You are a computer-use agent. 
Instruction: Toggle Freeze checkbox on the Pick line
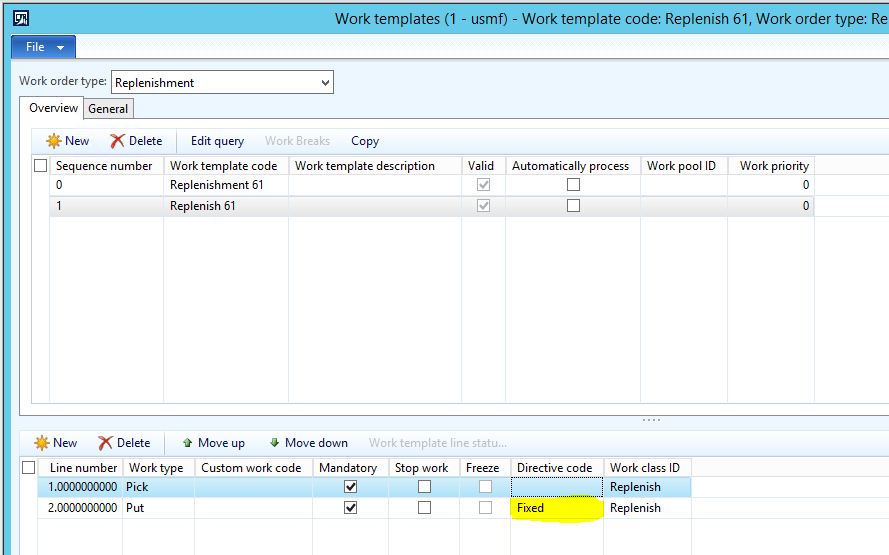(x=485, y=487)
